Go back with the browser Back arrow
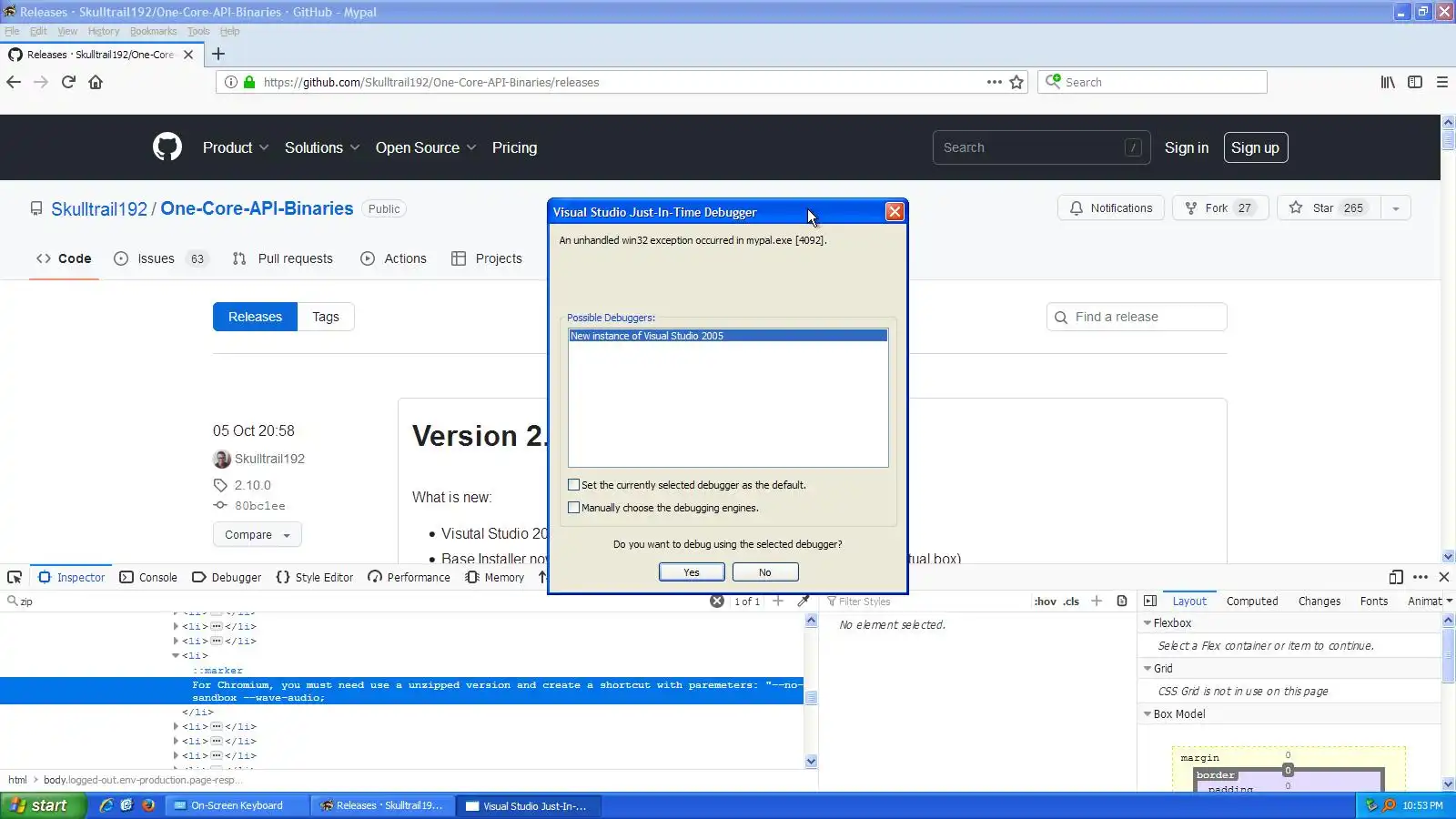 [x=14, y=82]
